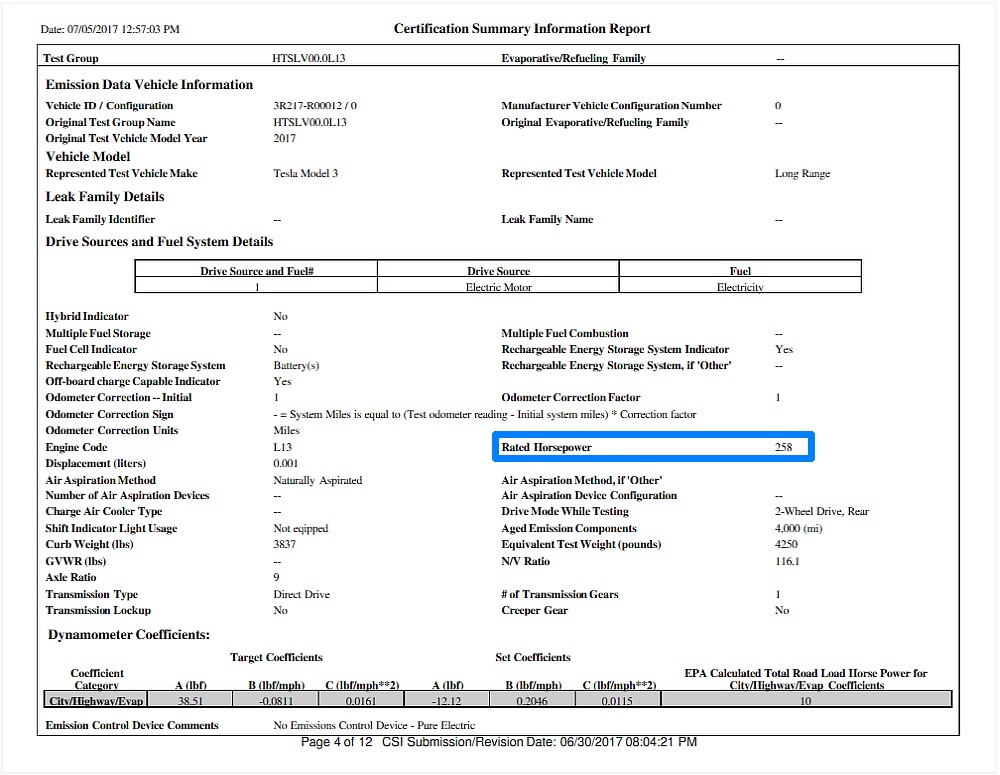Select the target coefficient A value 38.51
The width and height of the screenshot is (1000, 775).
[190, 700]
